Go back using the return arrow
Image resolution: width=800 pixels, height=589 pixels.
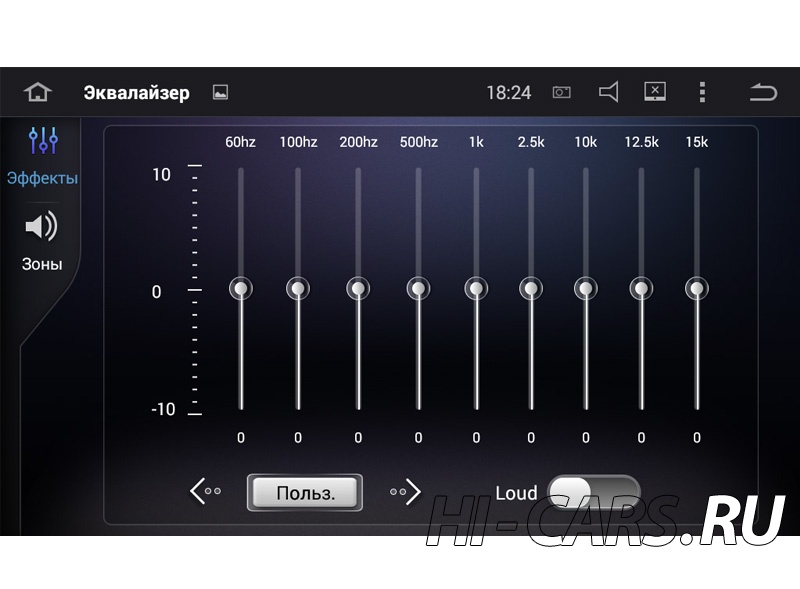coord(763,92)
